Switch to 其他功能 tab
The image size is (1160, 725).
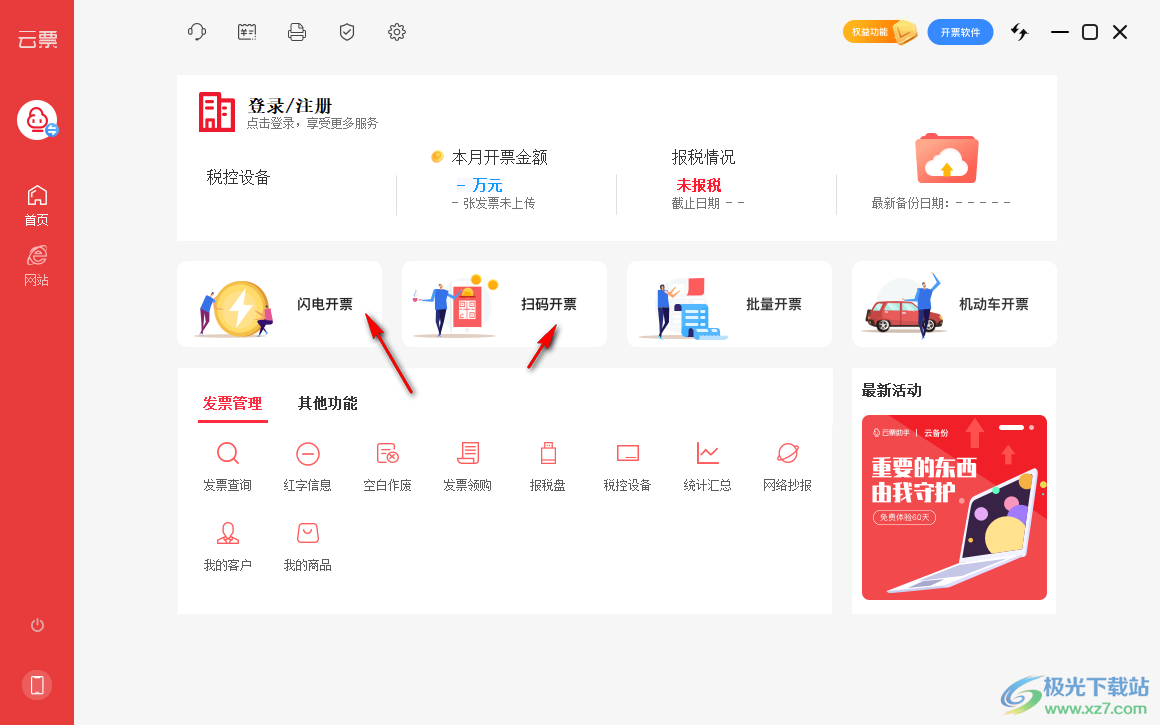(x=328, y=404)
